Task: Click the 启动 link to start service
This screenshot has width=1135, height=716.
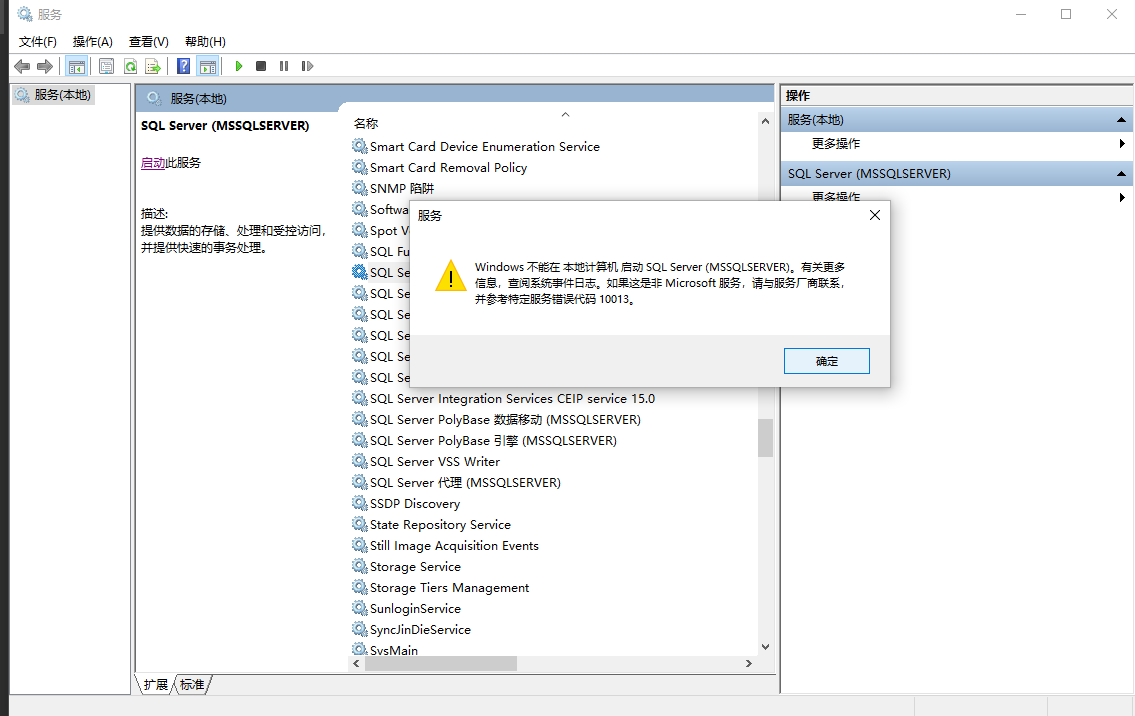Action: pos(153,163)
